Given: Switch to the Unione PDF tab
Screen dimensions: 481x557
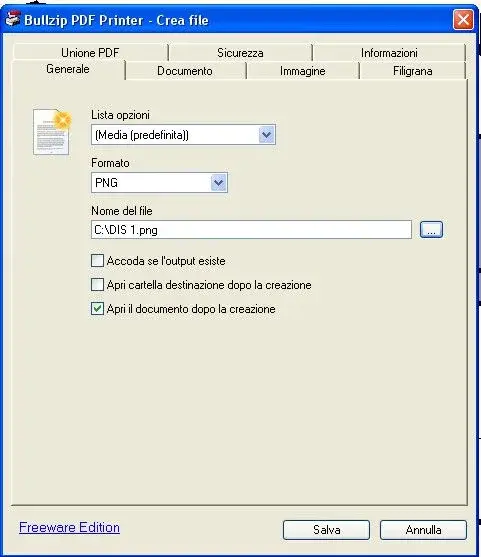Looking at the screenshot, I should pos(90,53).
